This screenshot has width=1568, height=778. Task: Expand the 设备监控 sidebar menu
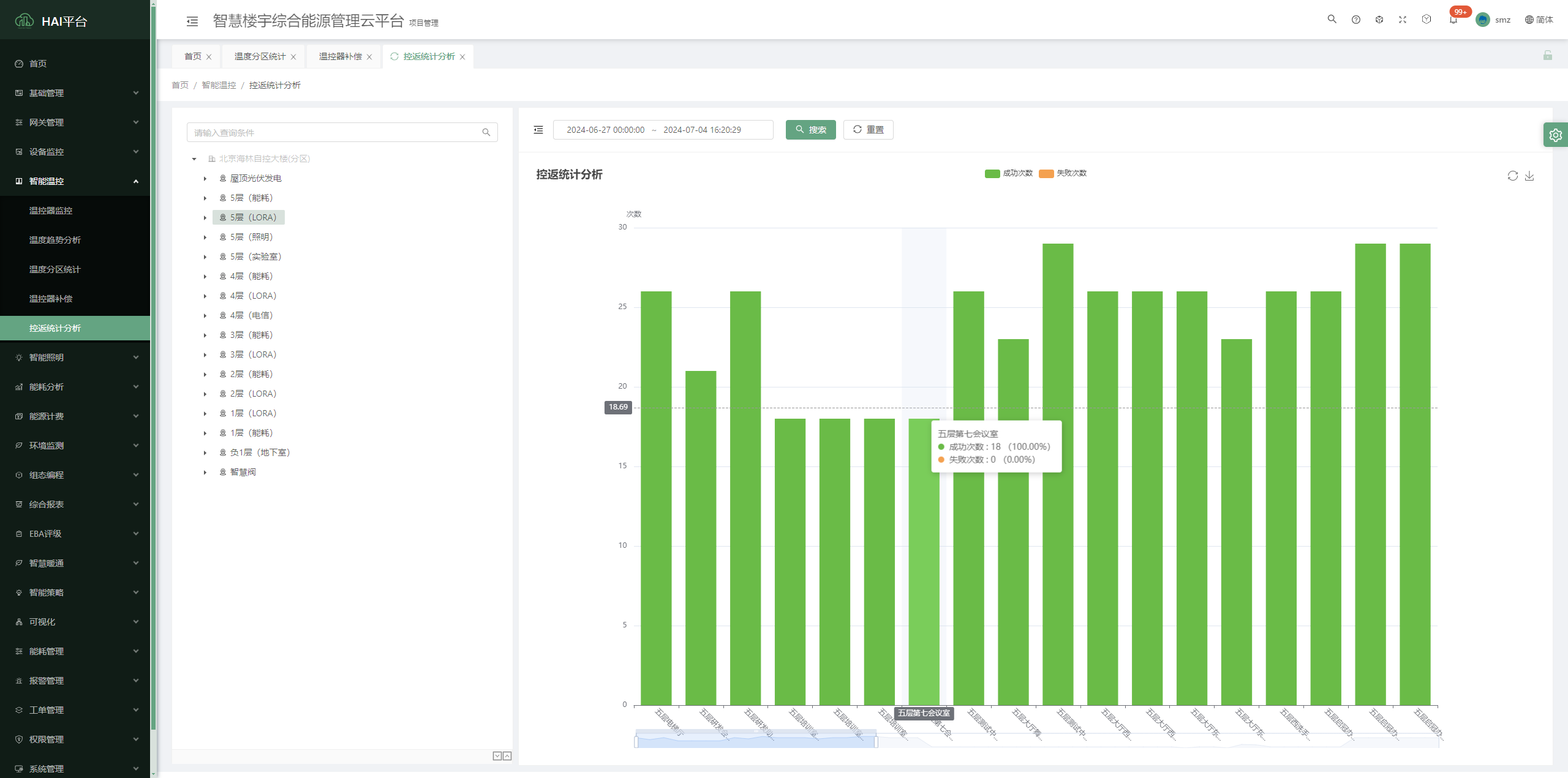pyautogui.click(x=75, y=152)
